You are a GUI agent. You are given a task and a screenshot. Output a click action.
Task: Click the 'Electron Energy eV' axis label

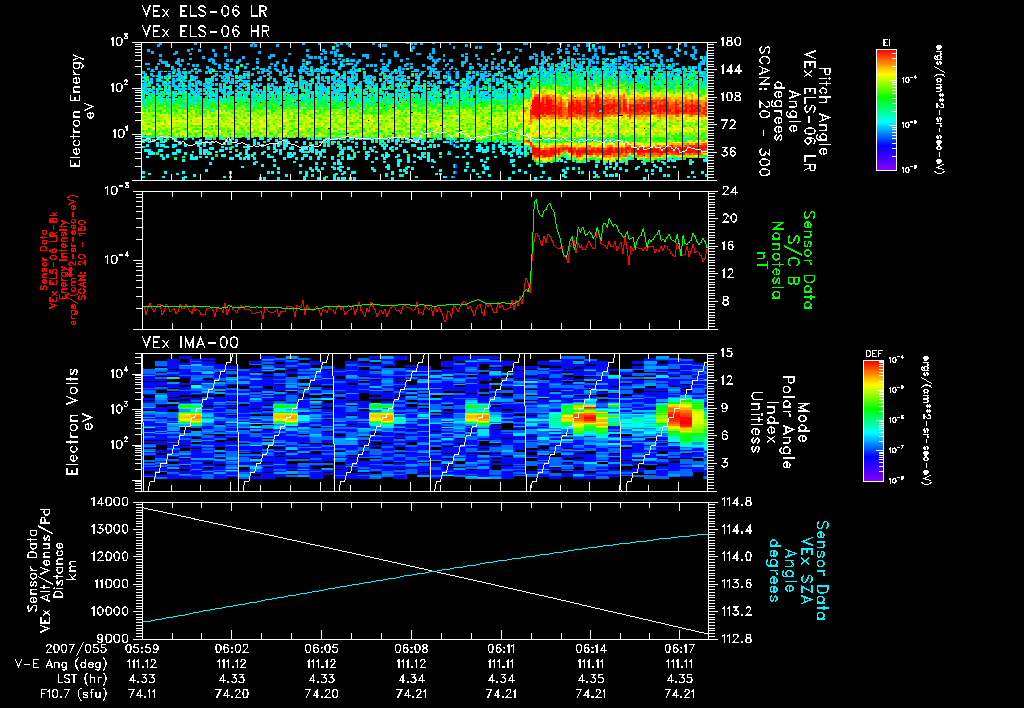pyautogui.click(x=82, y=110)
